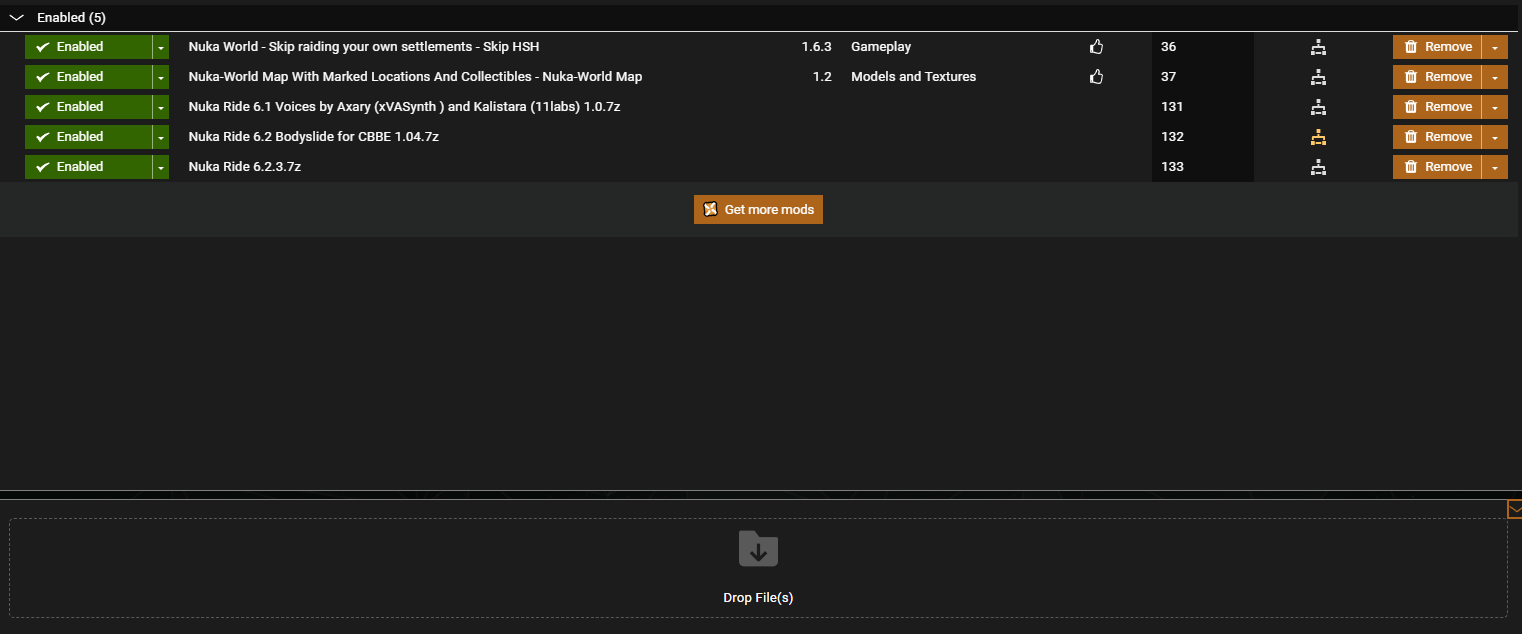Screen dimensions: 1522x634
Task: Open Remove dropdown arrow for Skip HSH
Action: (x=1495, y=47)
